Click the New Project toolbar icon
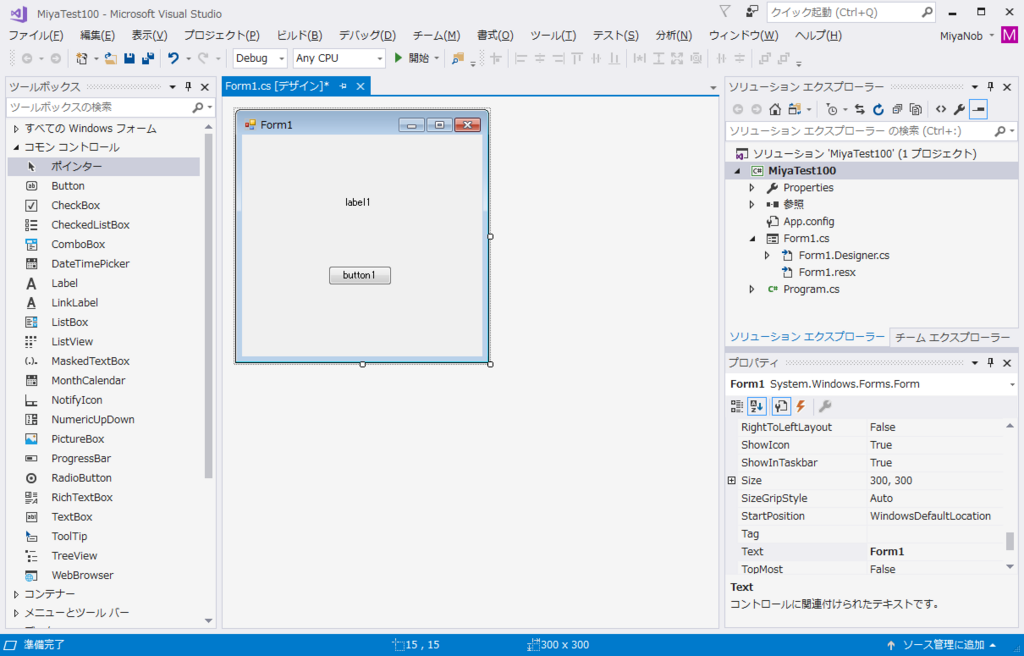 point(81,58)
